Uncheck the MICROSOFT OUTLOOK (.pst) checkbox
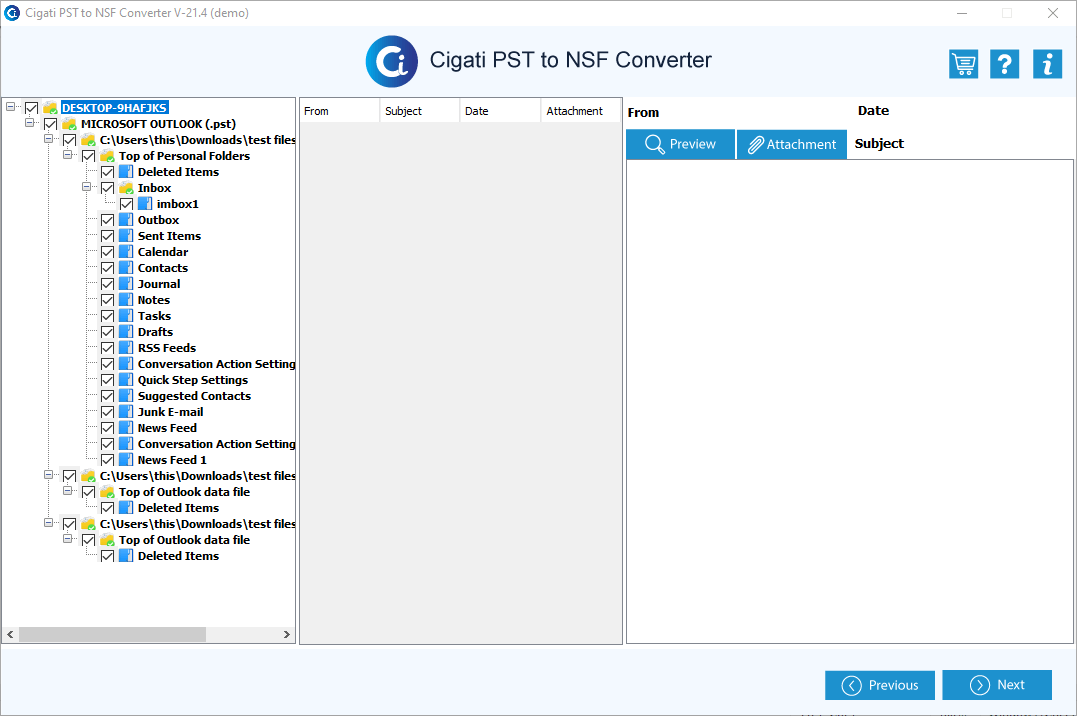Image resolution: width=1077 pixels, height=716 pixels. [51, 124]
